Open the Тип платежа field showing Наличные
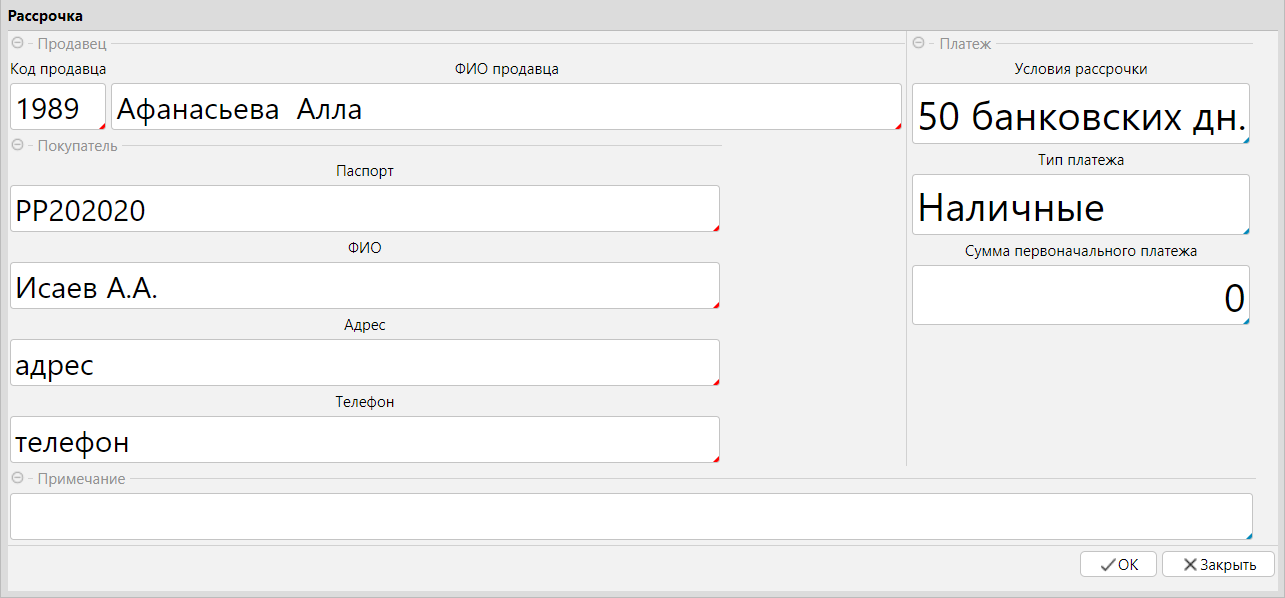Image resolution: width=1285 pixels, height=598 pixels. 1080,206
